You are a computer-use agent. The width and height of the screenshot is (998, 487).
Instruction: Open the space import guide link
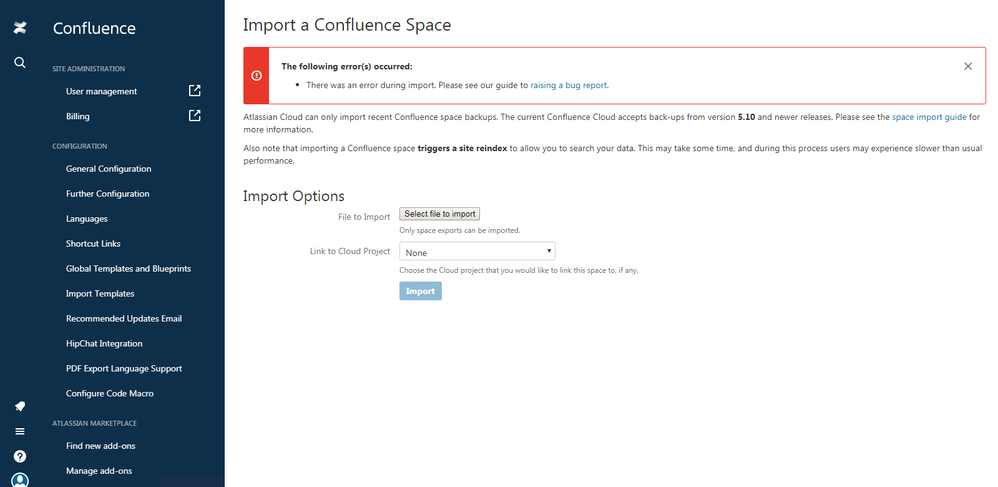pos(929,117)
